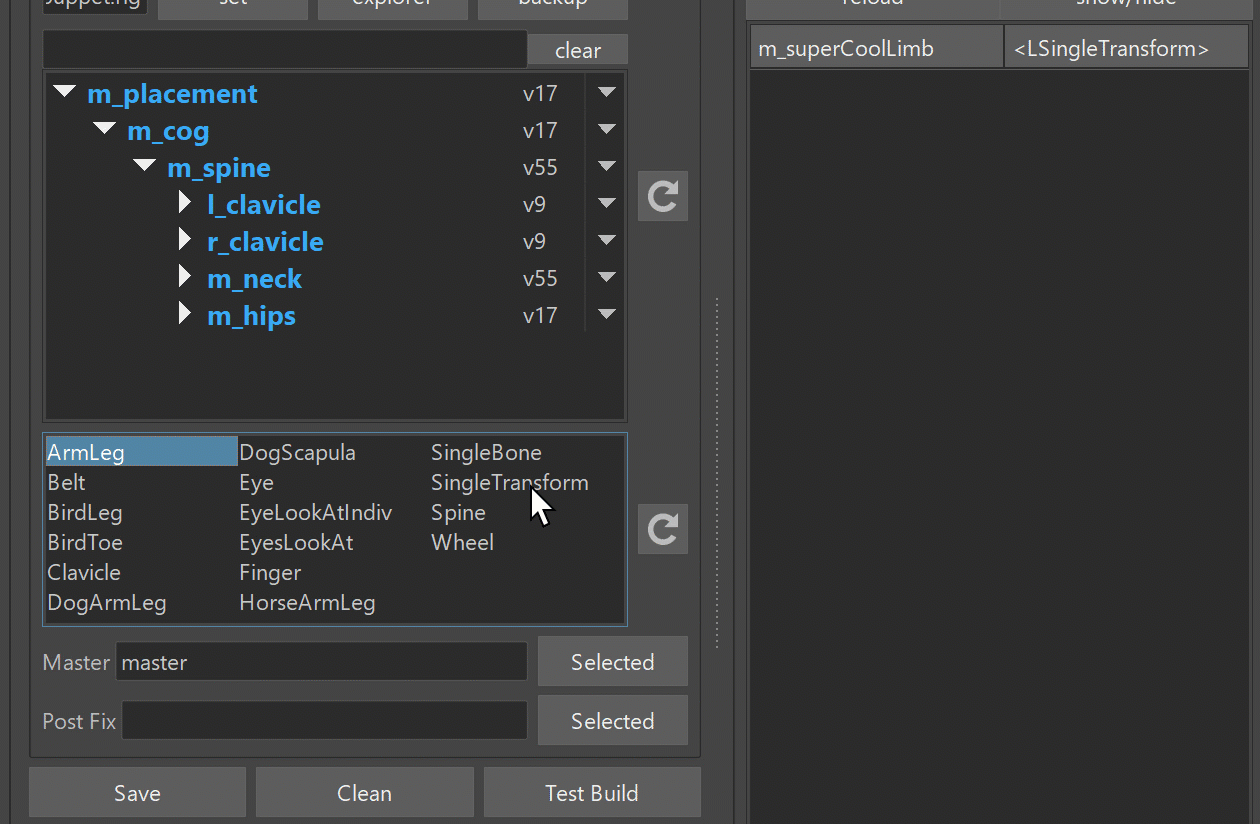Open version dropdown for m_cog
The height and width of the screenshot is (824, 1260).
(x=606, y=129)
